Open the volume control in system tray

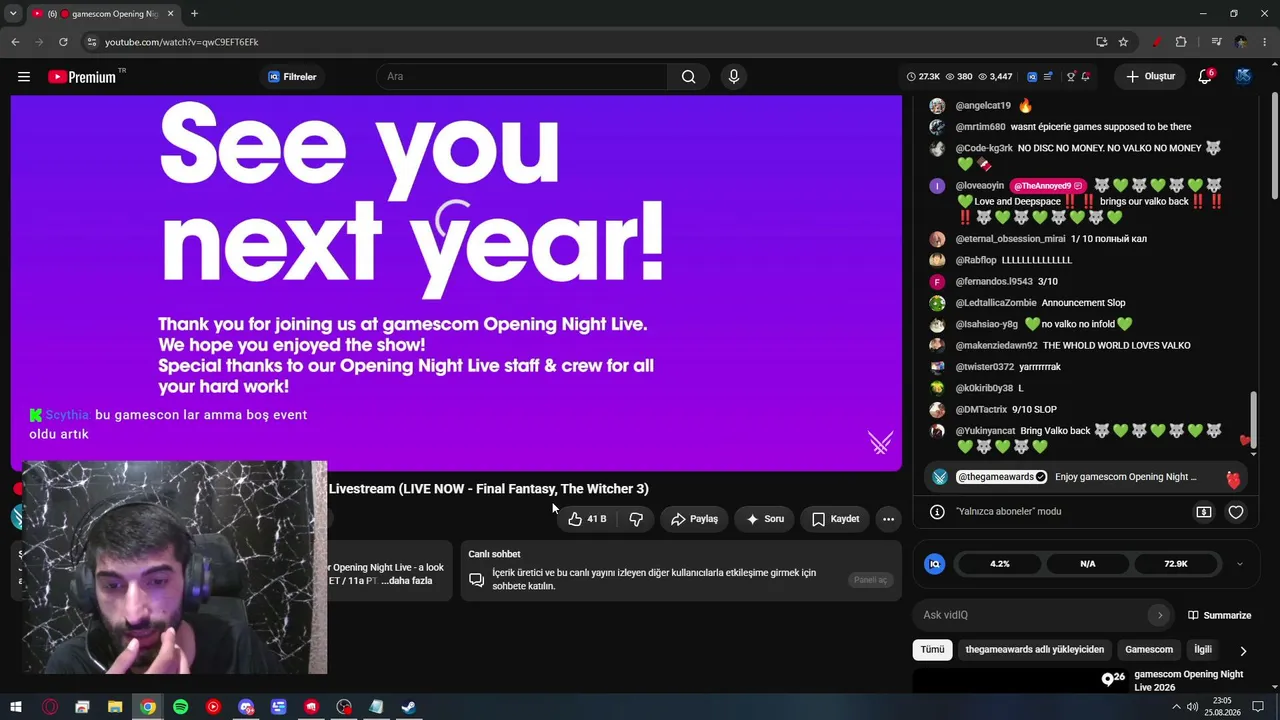click(x=1192, y=707)
